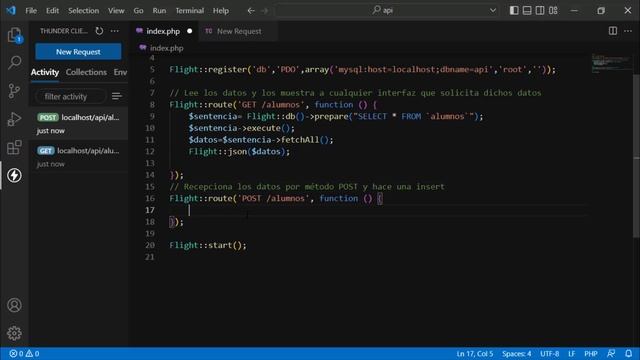Click the Flight::json($datos); line
Image resolution: width=640 pixels, height=360 pixels.
tap(239, 151)
